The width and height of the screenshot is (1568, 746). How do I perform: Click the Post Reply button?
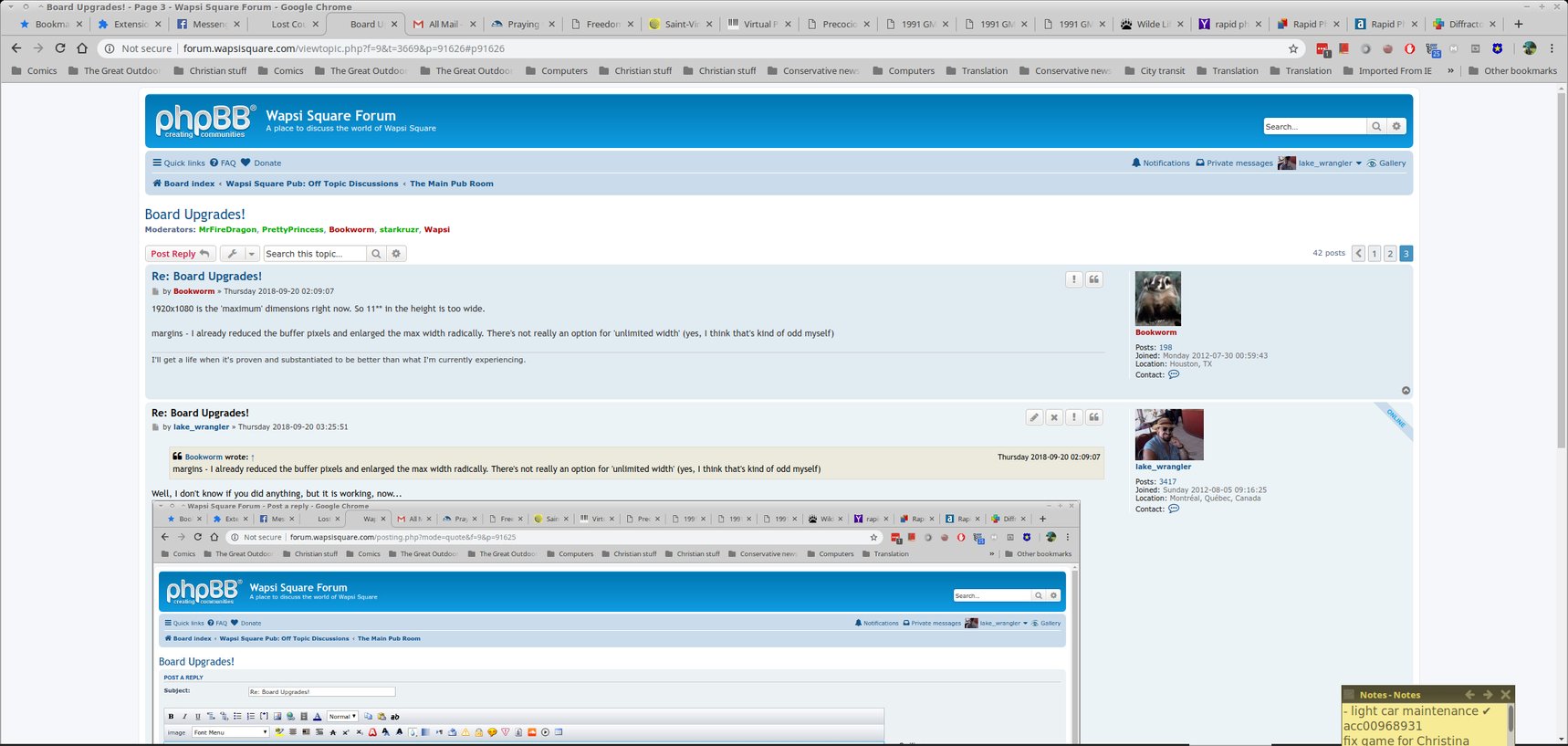click(x=180, y=254)
